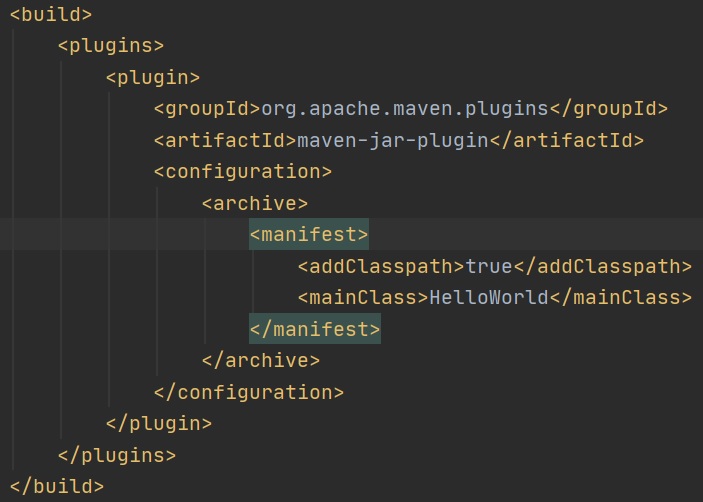The image size is (703, 502).
Task: Click the opening <build> tag
Action: click(51, 14)
